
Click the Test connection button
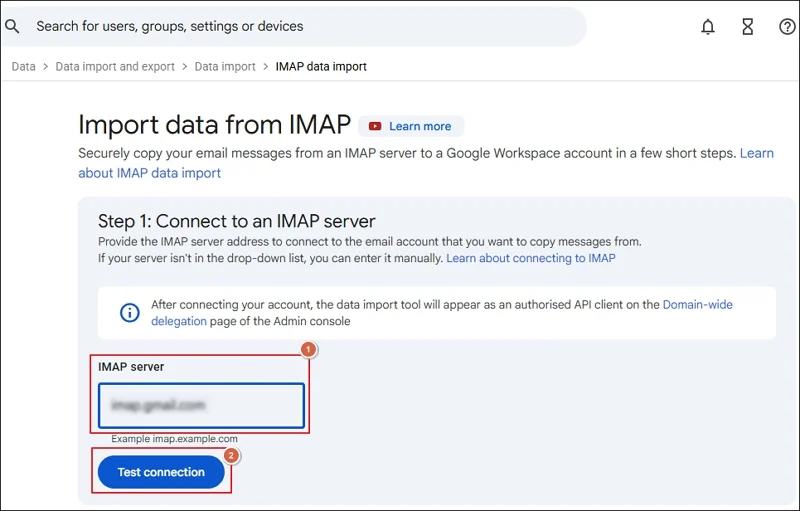coord(161,472)
